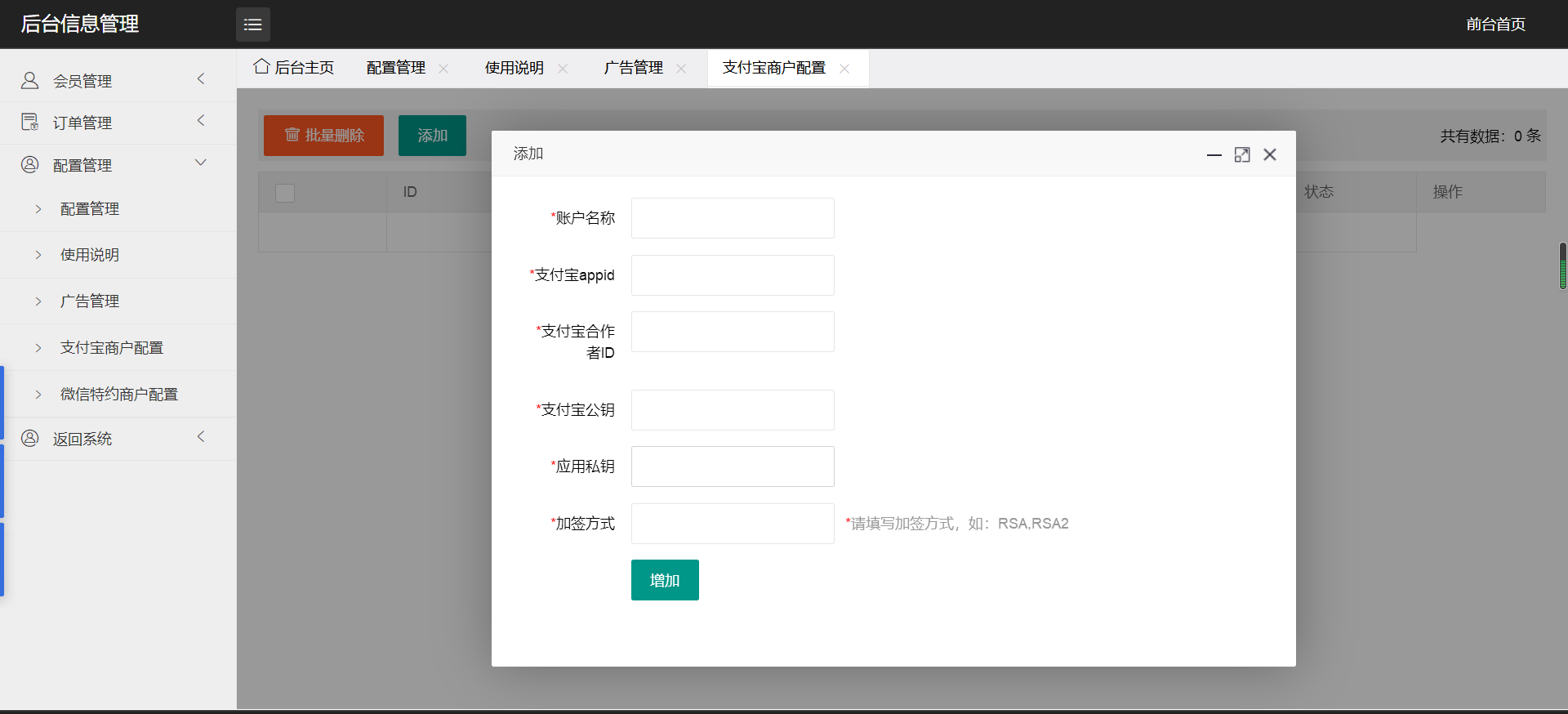Switch to the 后台主页 tab
The height and width of the screenshot is (714, 1568).
(x=294, y=68)
